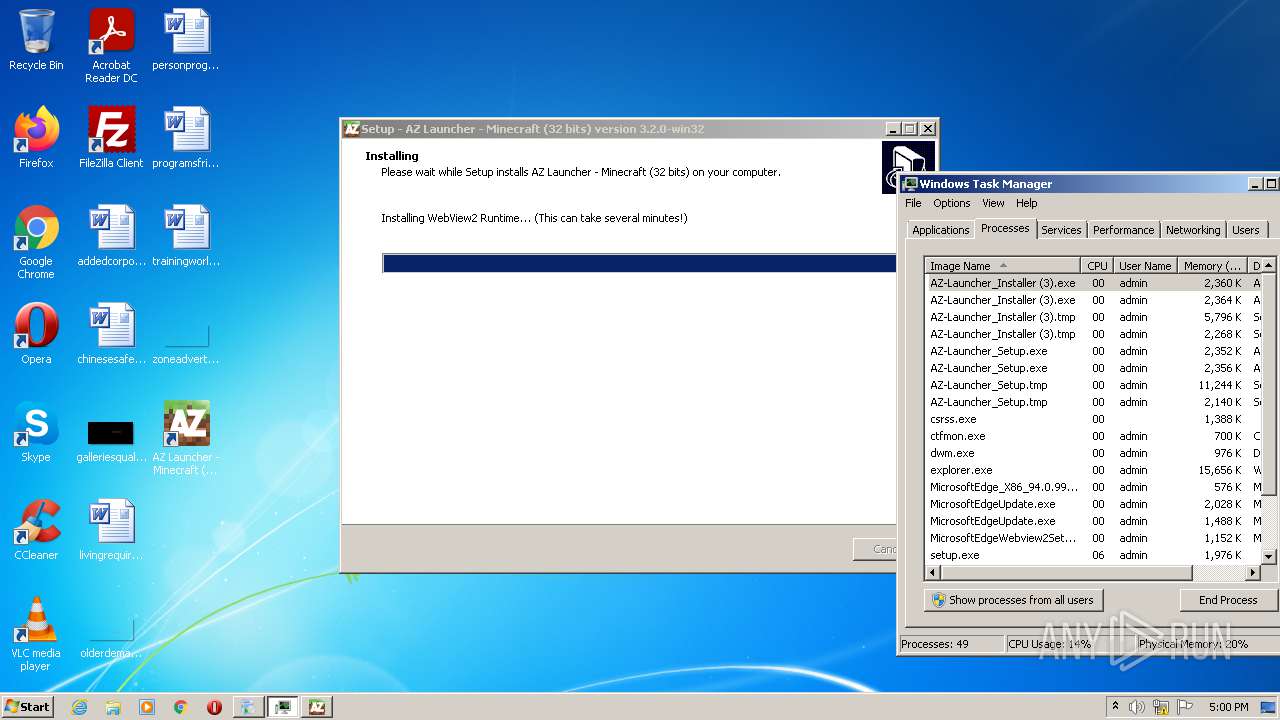1280x720 pixels.
Task: Click the Start button
Action: [x=28, y=707]
